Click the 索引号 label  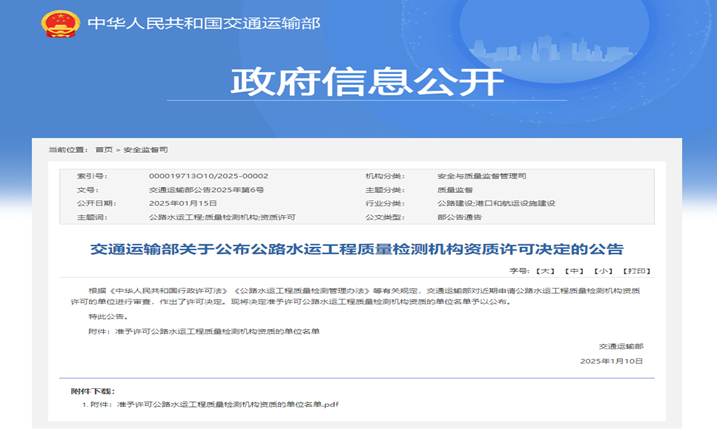click(92, 176)
